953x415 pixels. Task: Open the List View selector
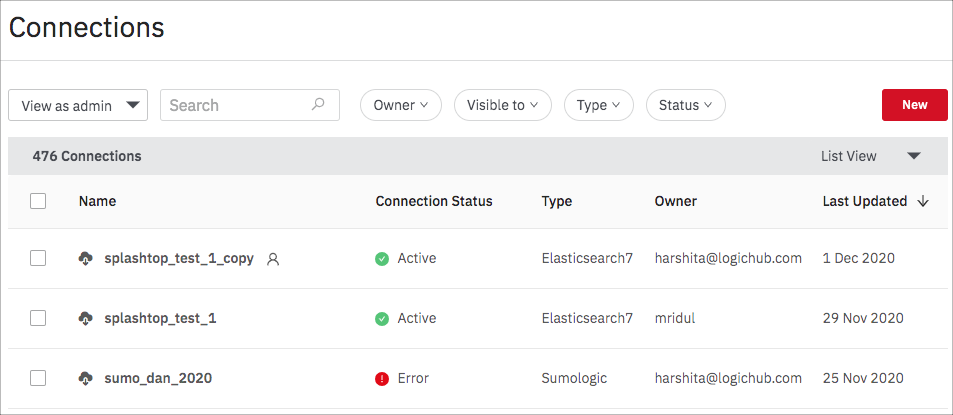tap(871, 156)
